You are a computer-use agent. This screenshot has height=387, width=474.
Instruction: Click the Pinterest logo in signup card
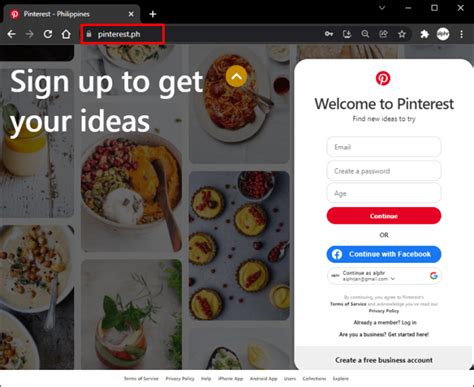pos(383,78)
